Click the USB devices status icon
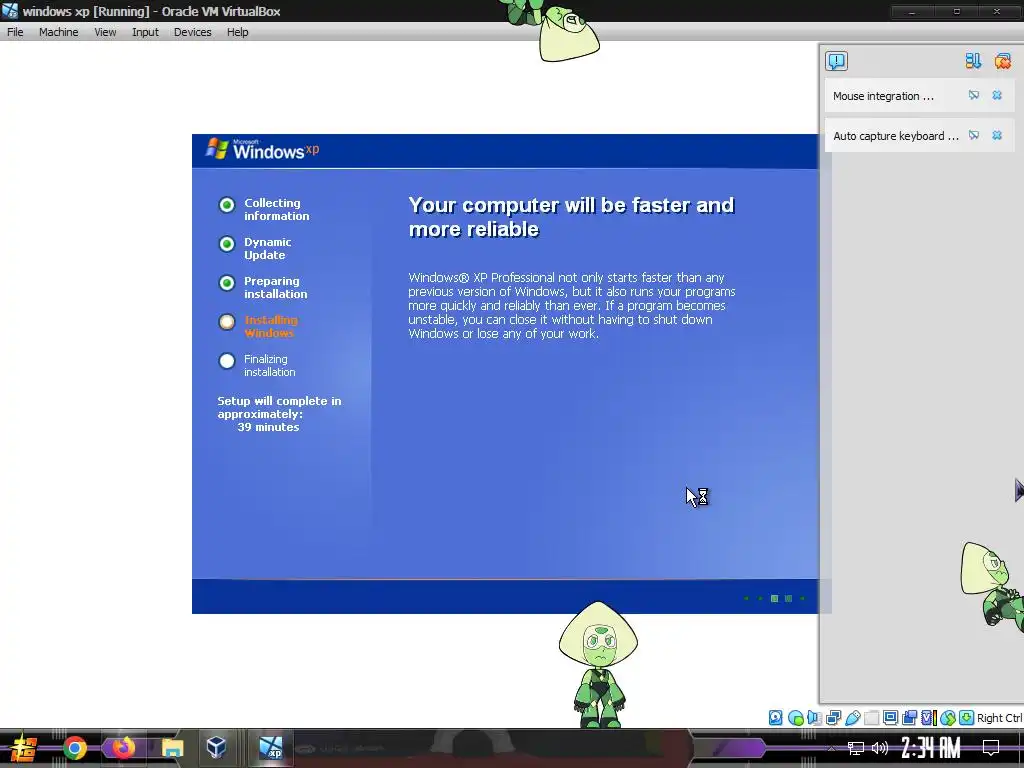1024x768 pixels. 852,718
